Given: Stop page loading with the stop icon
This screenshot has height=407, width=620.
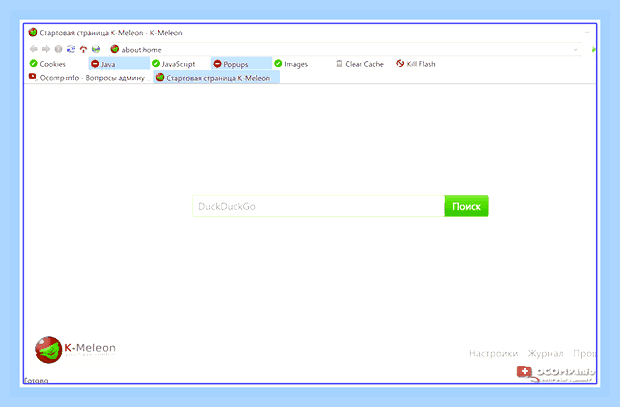Looking at the screenshot, I should coord(59,49).
